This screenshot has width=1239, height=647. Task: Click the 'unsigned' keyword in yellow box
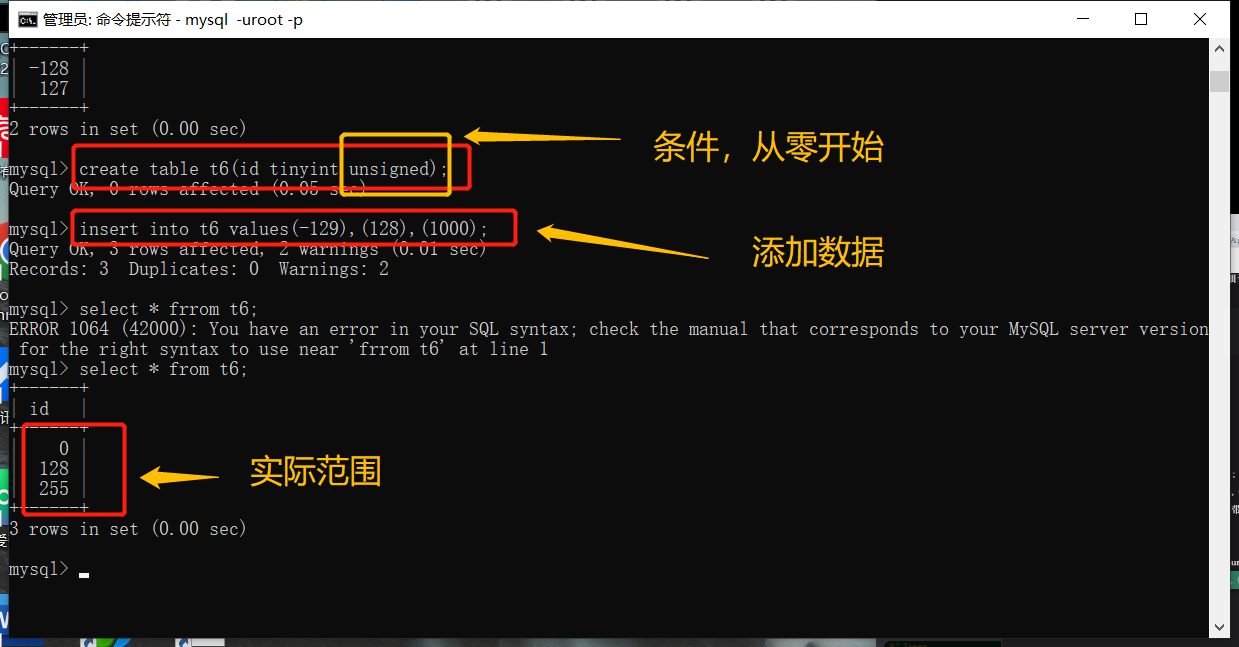tap(388, 169)
